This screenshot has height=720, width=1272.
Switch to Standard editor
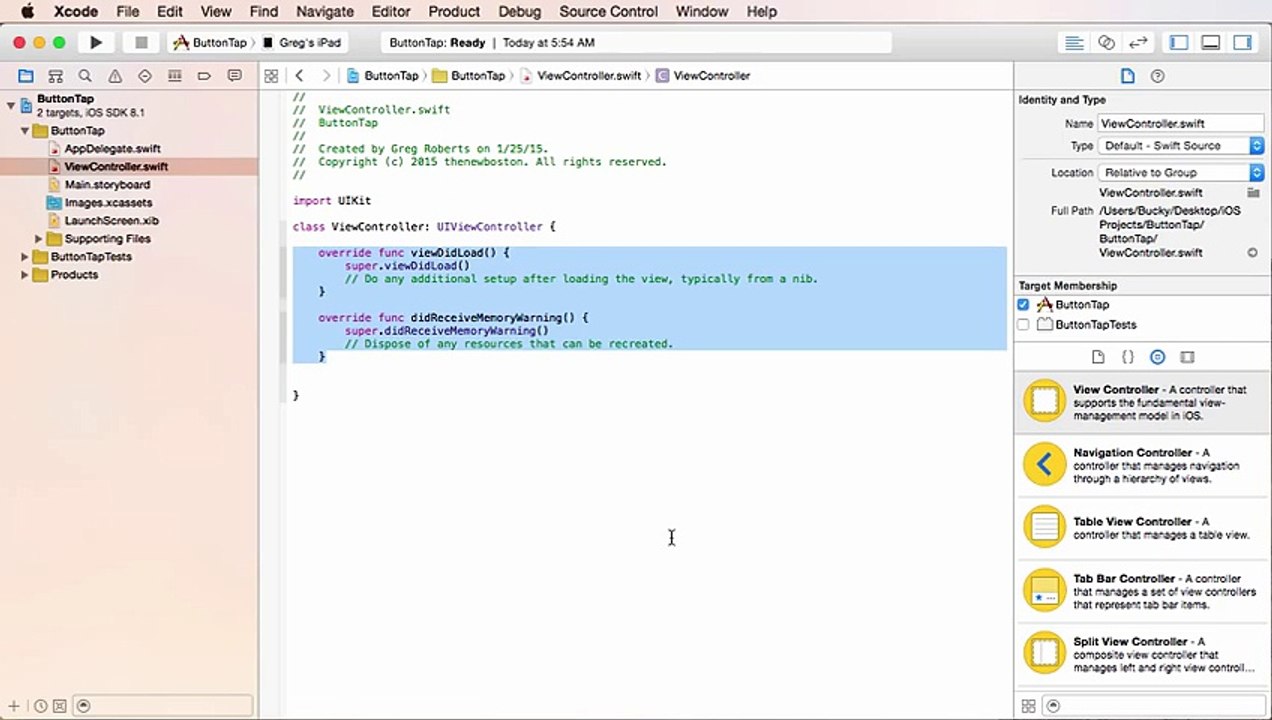(x=1073, y=43)
